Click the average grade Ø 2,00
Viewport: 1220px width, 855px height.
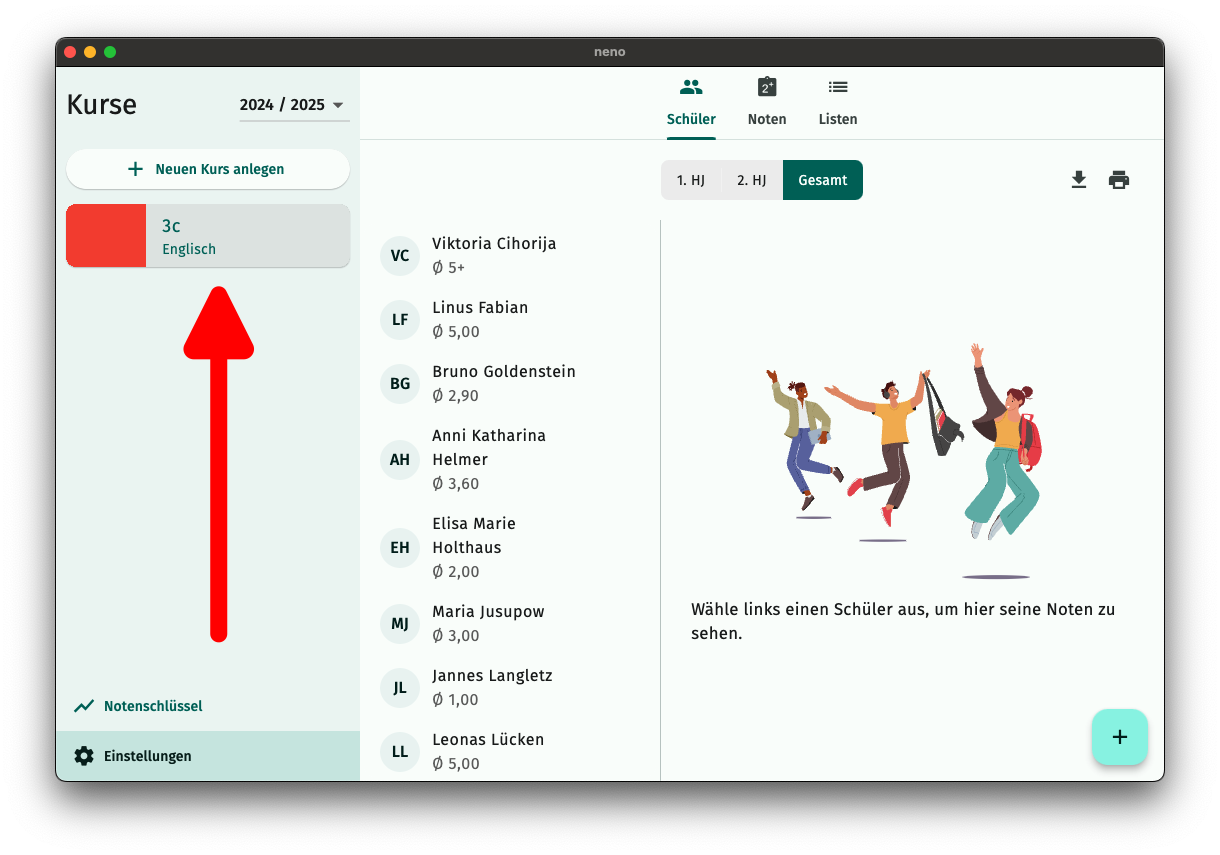pos(455,571)
